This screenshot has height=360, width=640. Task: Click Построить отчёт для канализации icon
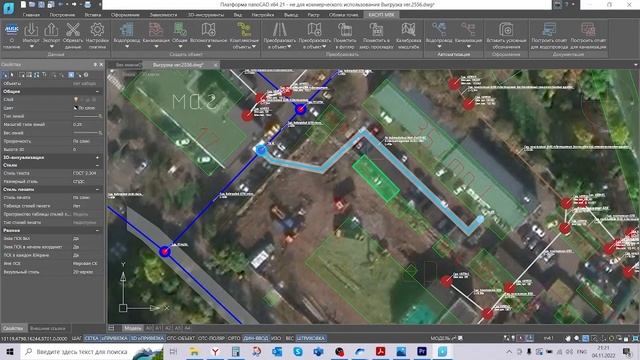(588, 30)
